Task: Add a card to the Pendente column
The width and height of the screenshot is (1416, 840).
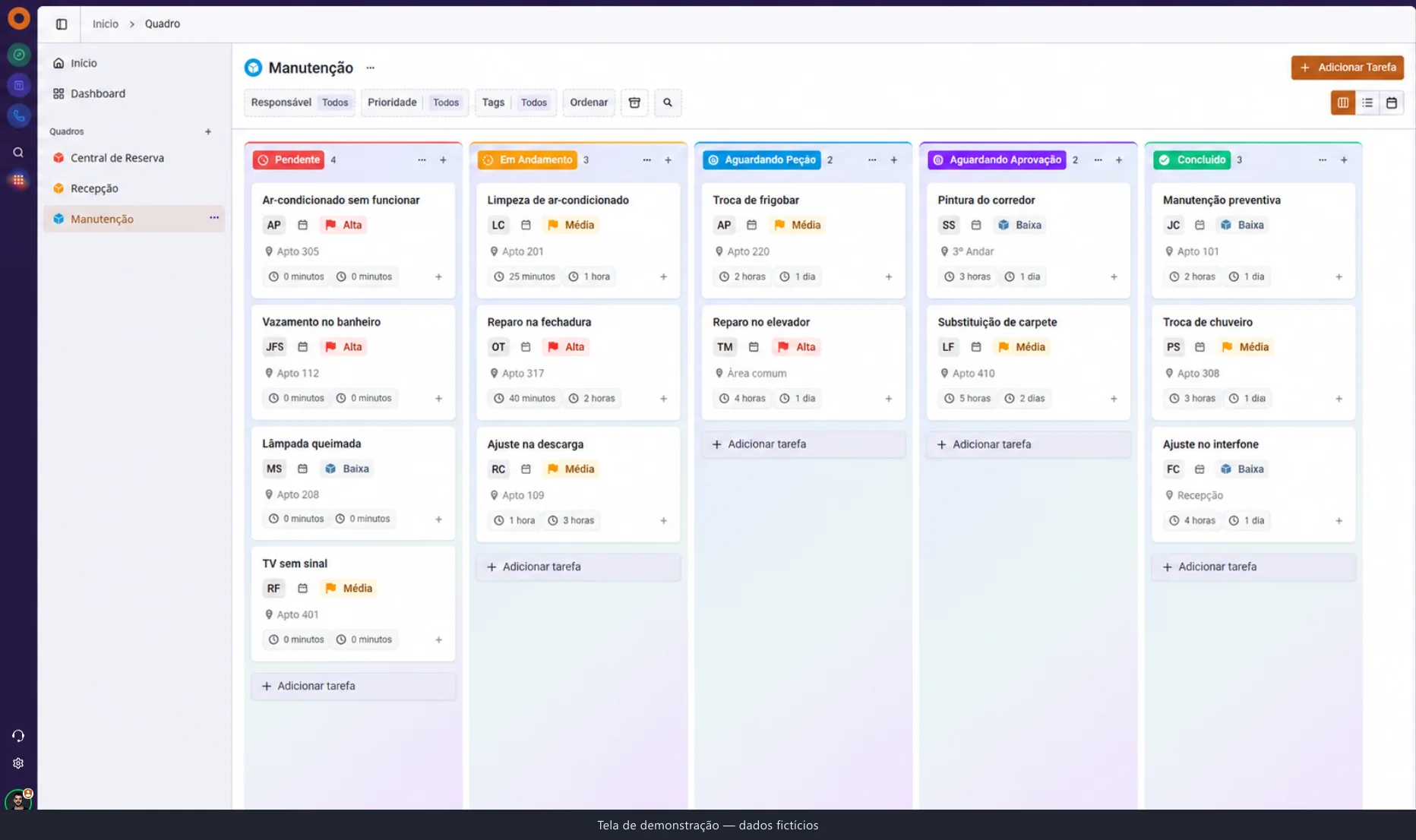Action: (x=443, y=160)
